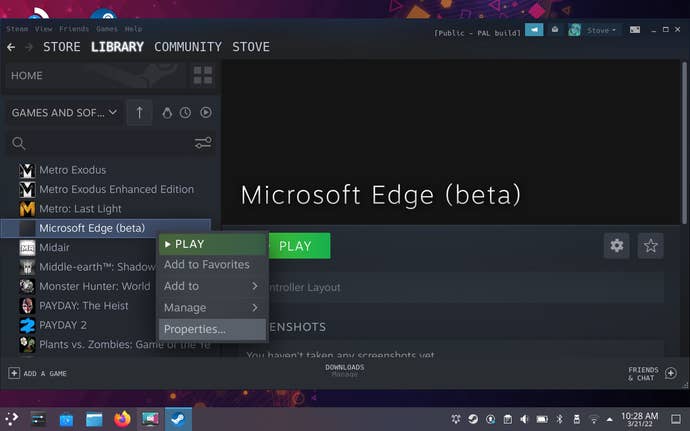Click the Add a Game plus icon

tap(14, 373)
